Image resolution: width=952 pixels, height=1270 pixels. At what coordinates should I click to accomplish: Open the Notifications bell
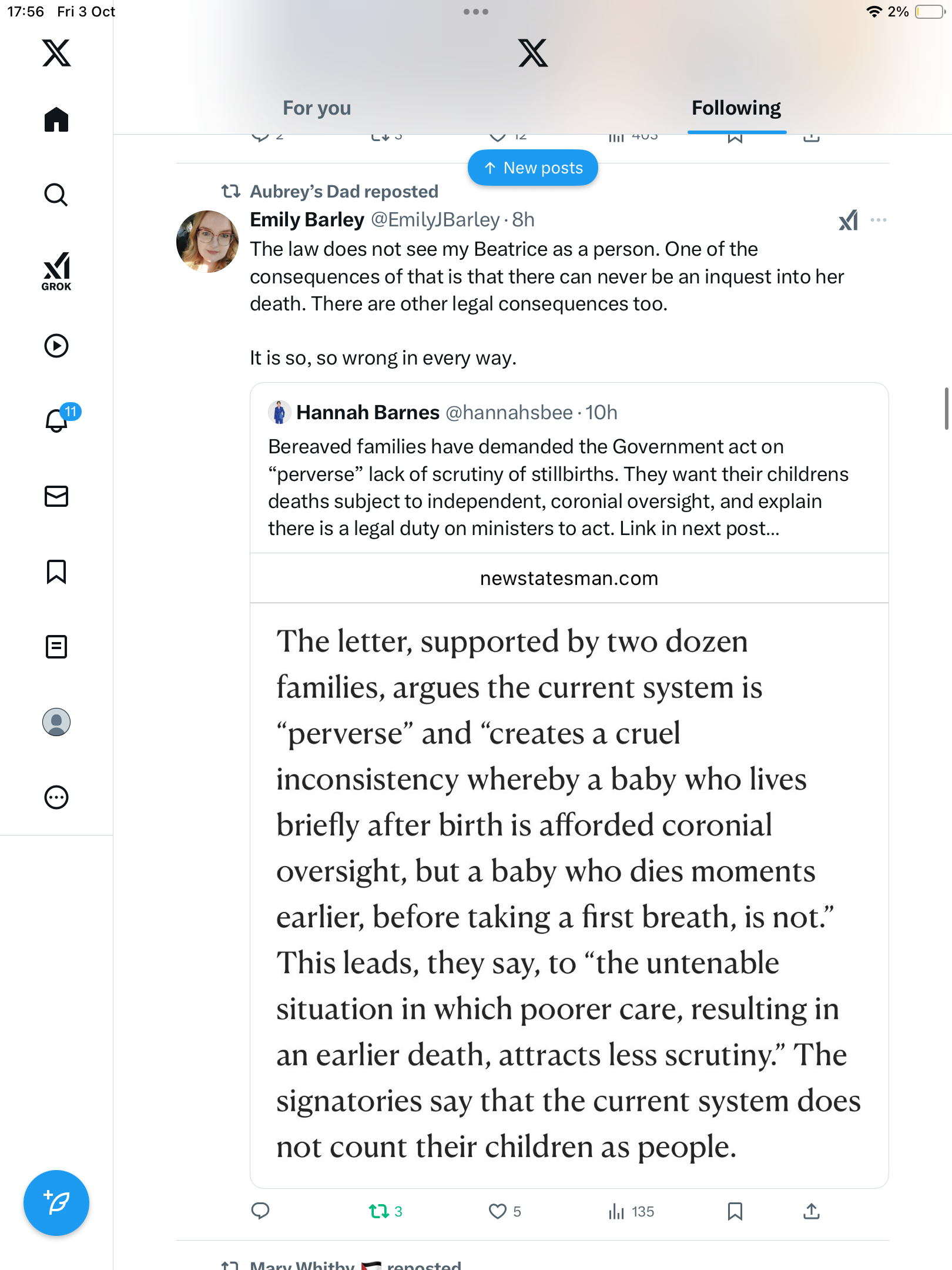(x=56, y=420)
